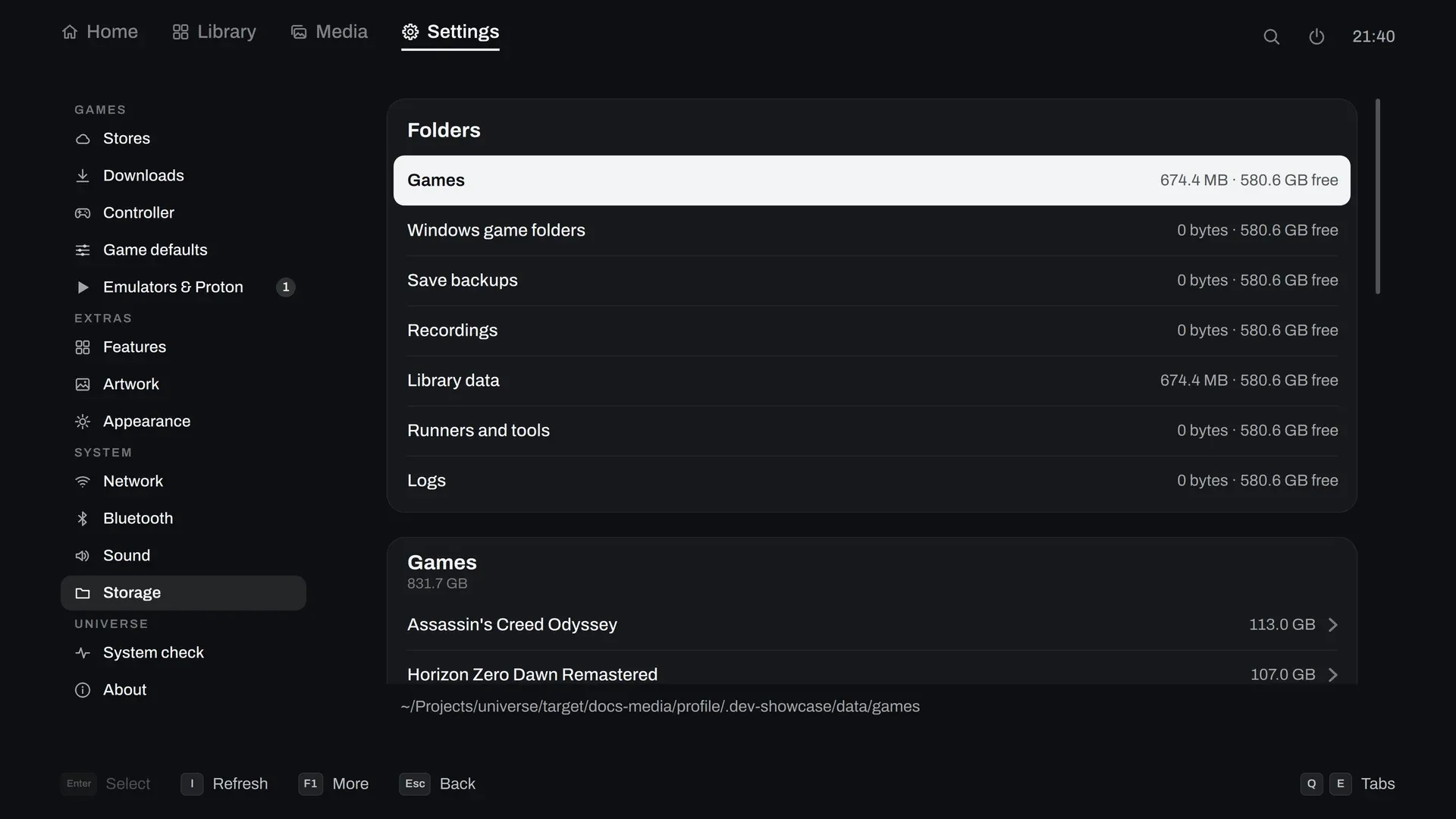Expand Assassin's Creed Odyssey chevron

pyautogui.click(x=1332, y=625)
